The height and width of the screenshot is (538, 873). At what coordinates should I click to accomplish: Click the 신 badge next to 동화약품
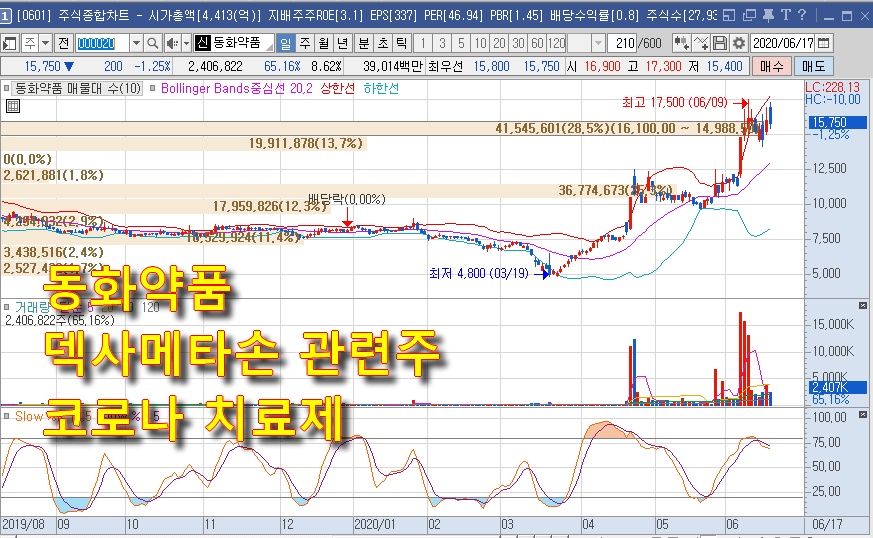click(x=203, y=43)
